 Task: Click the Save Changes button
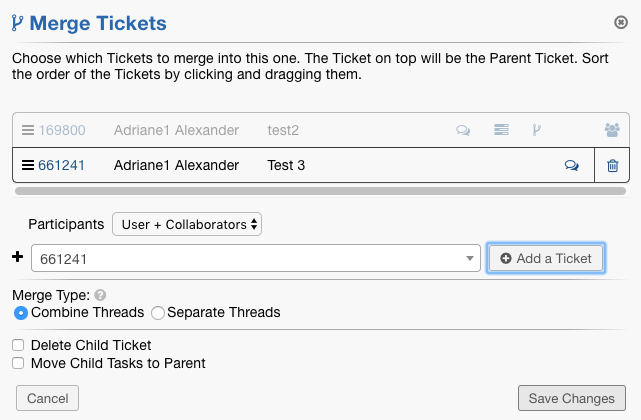click(571, 398)
